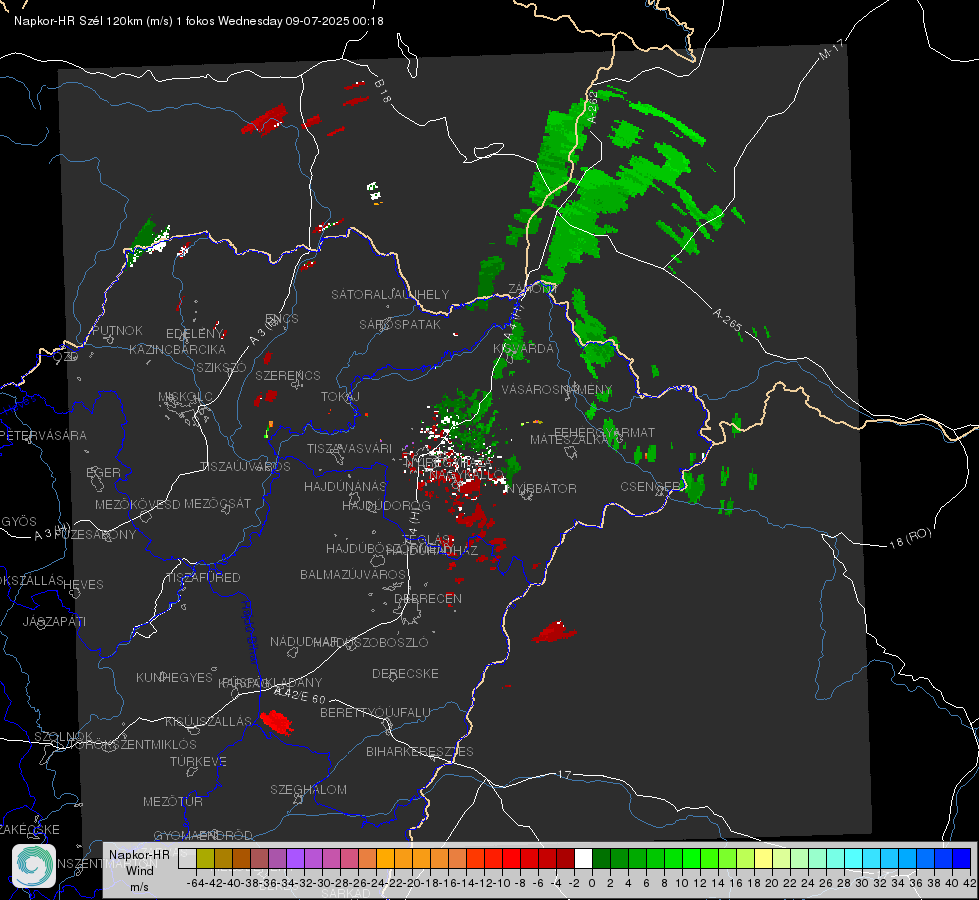The image size is (979, 900).
Task: Click the EGER city label
Action: [x=103, y=473]
